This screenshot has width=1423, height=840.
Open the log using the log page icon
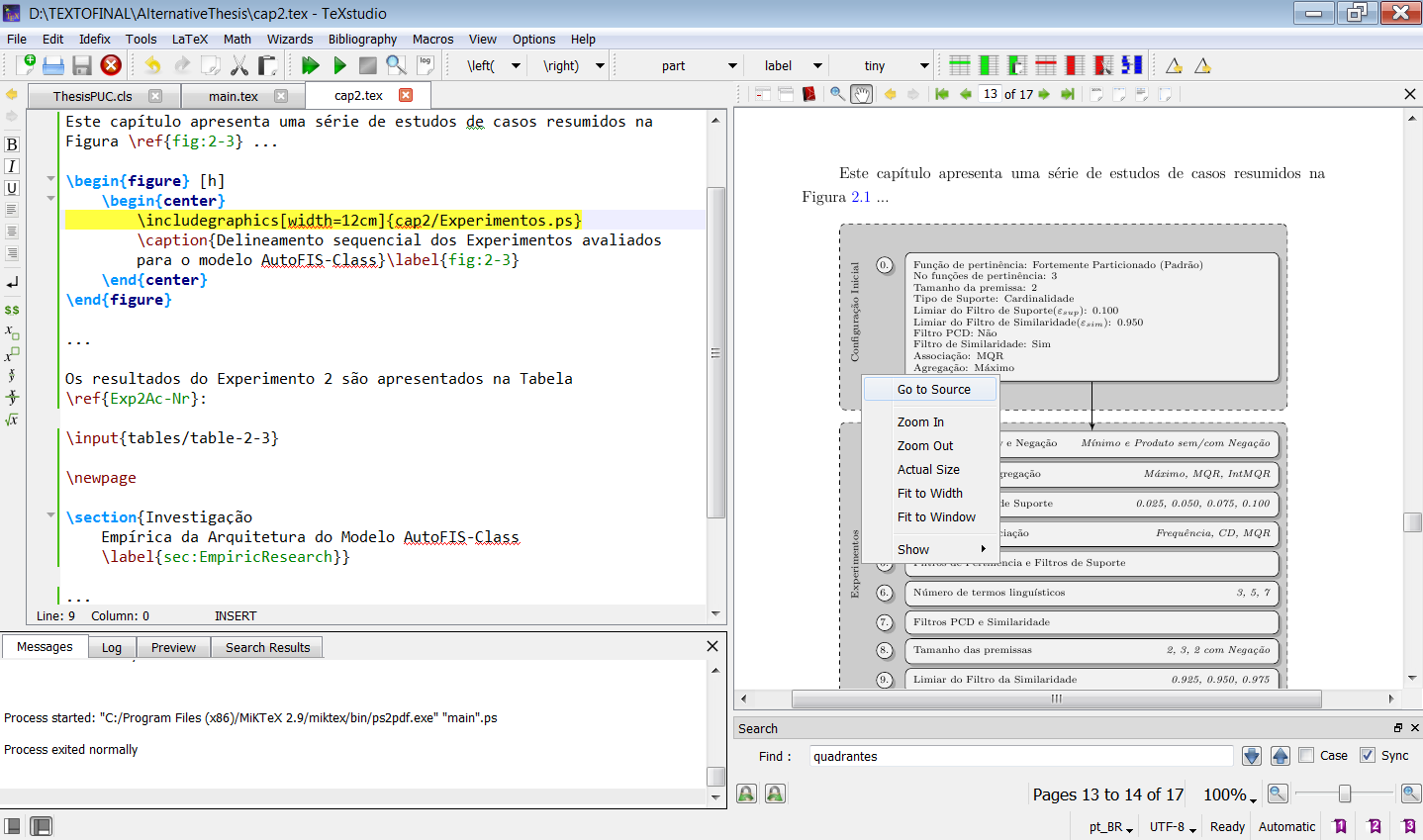coord(426,65)
